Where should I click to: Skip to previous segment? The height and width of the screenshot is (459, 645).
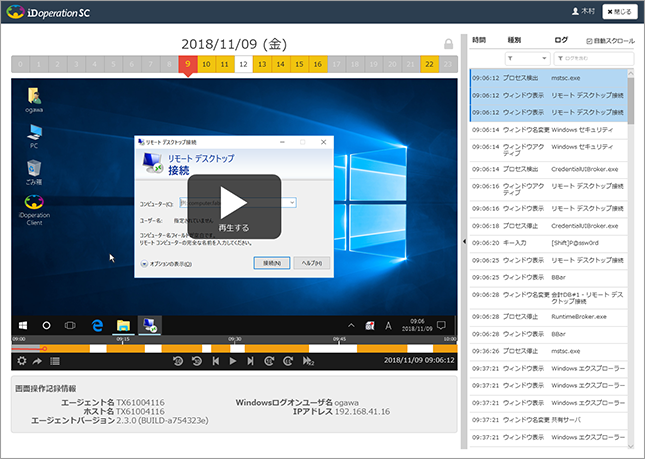[216, 361]
